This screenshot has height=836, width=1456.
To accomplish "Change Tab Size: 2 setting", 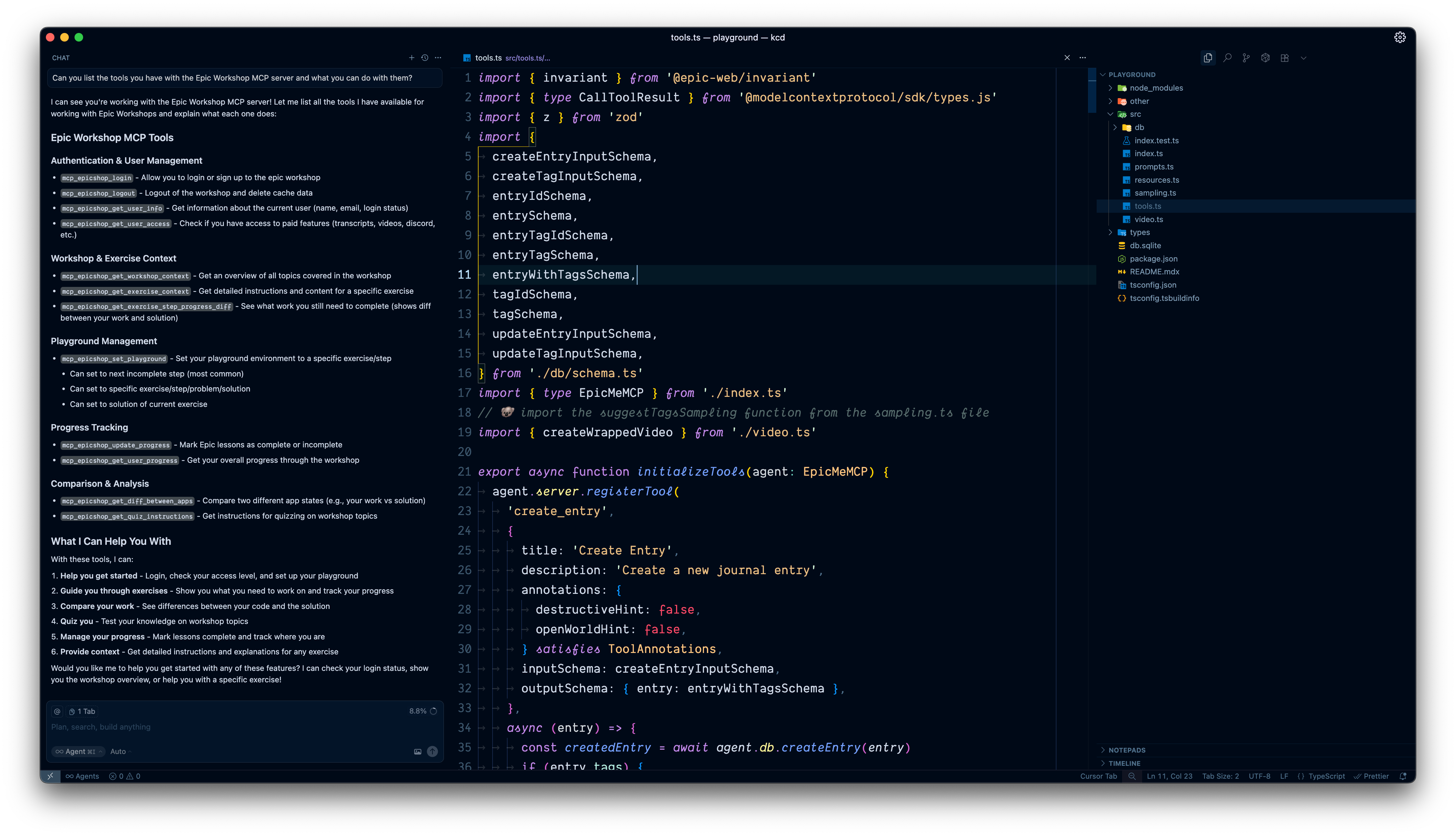I will tap(1221, 776).
